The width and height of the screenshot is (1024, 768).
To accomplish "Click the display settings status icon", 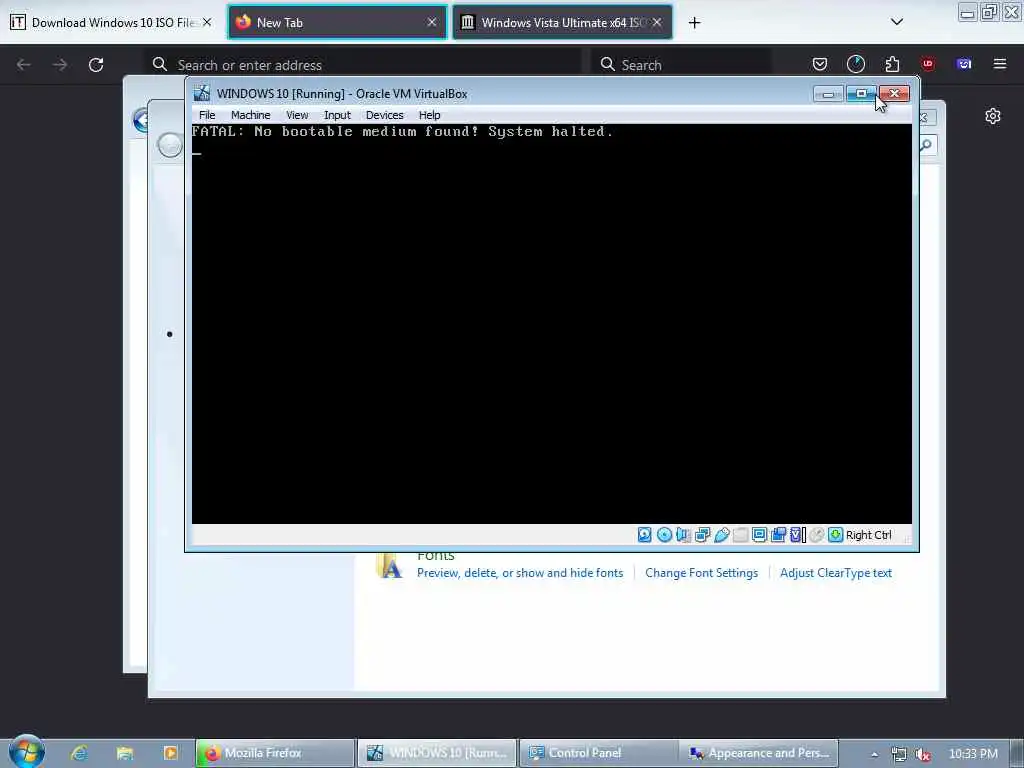I will point(760,535).
